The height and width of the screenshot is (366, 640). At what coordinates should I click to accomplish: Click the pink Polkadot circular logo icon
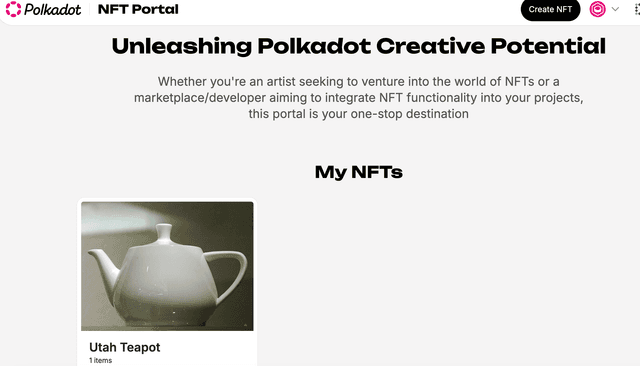coord(13,9)
